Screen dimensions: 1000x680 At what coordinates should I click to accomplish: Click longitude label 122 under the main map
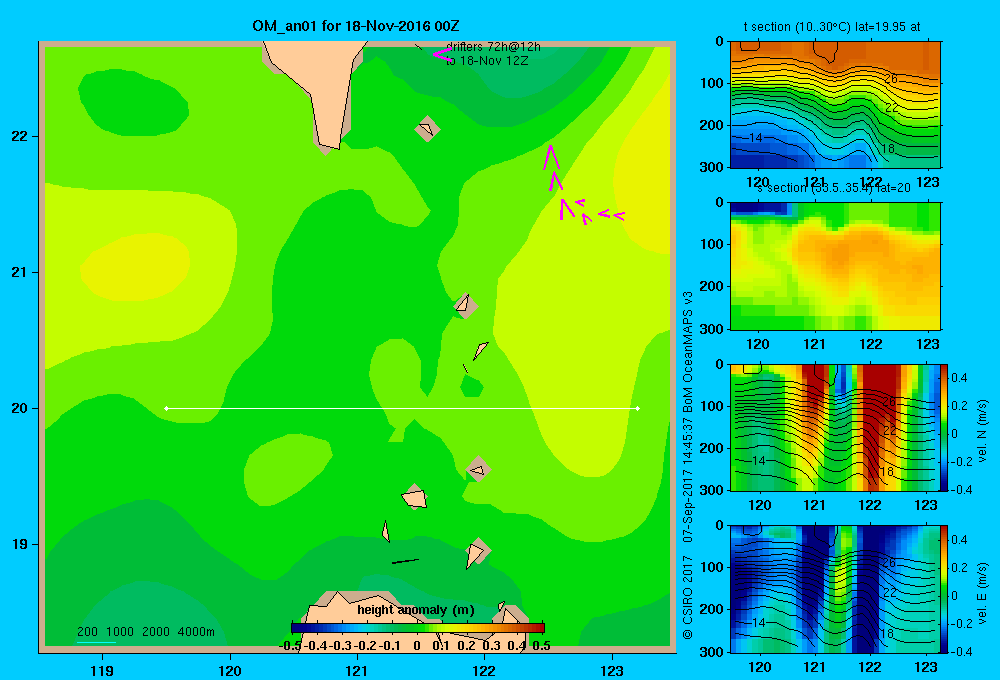click(x=484, y=670)
